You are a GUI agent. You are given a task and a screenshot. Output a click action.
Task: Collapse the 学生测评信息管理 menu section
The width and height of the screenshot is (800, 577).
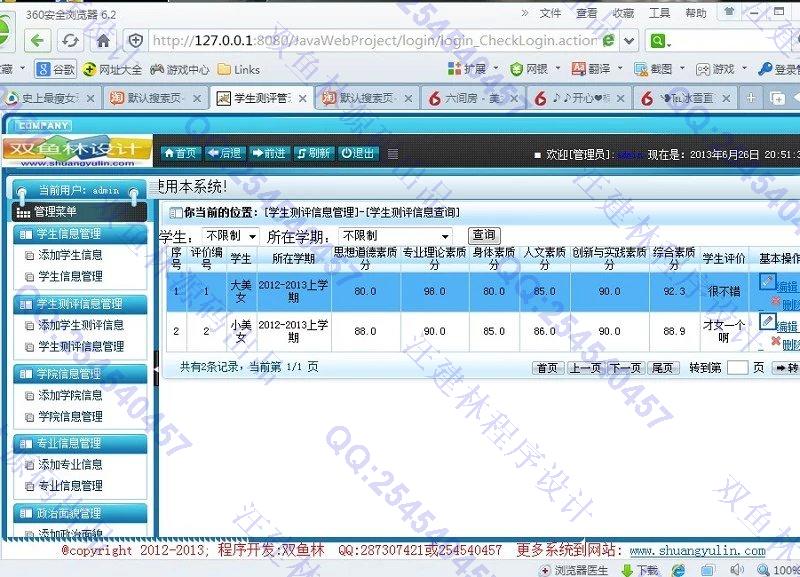point(80,304)
